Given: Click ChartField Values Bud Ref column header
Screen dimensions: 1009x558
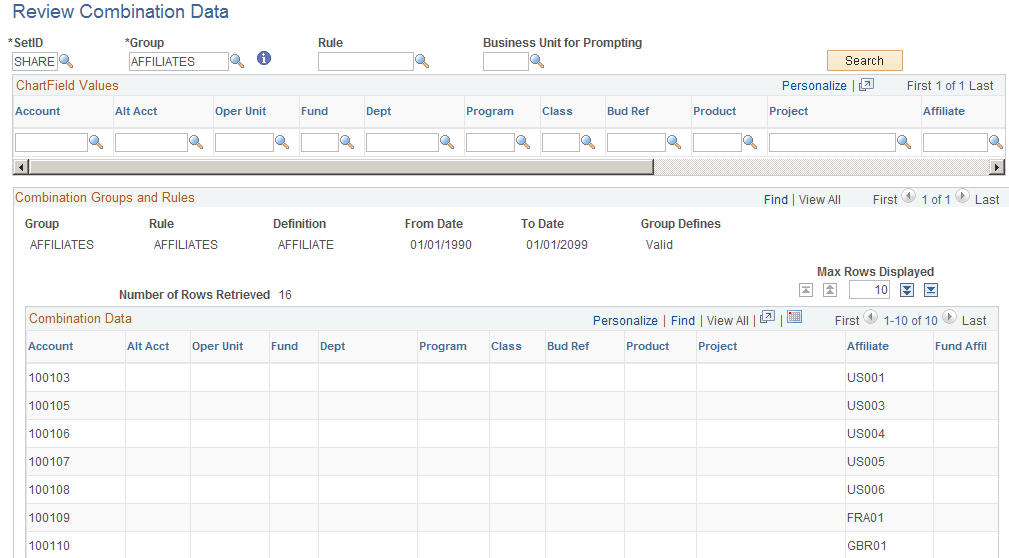Looking at the screenshot, I should (628, 111).
